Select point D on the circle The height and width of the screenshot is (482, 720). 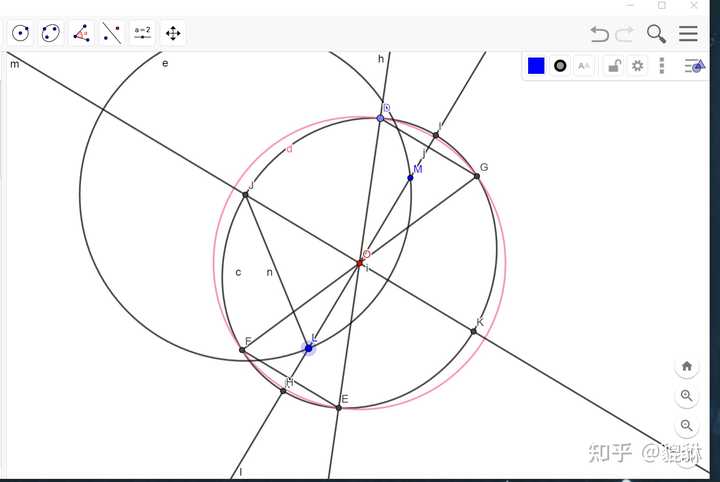pyautogui.click(x=380, y=118)
